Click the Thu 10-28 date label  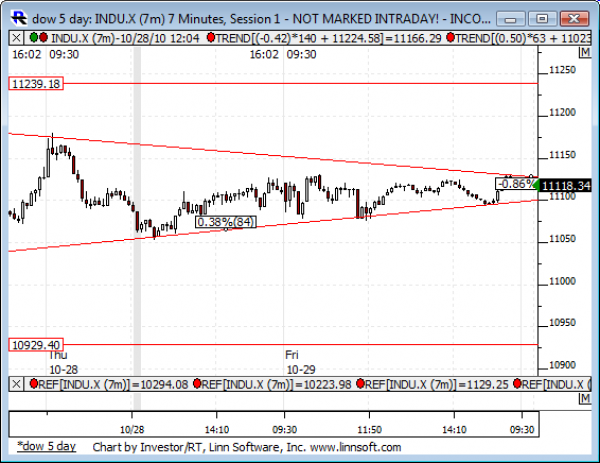click(x=63, y=362)
